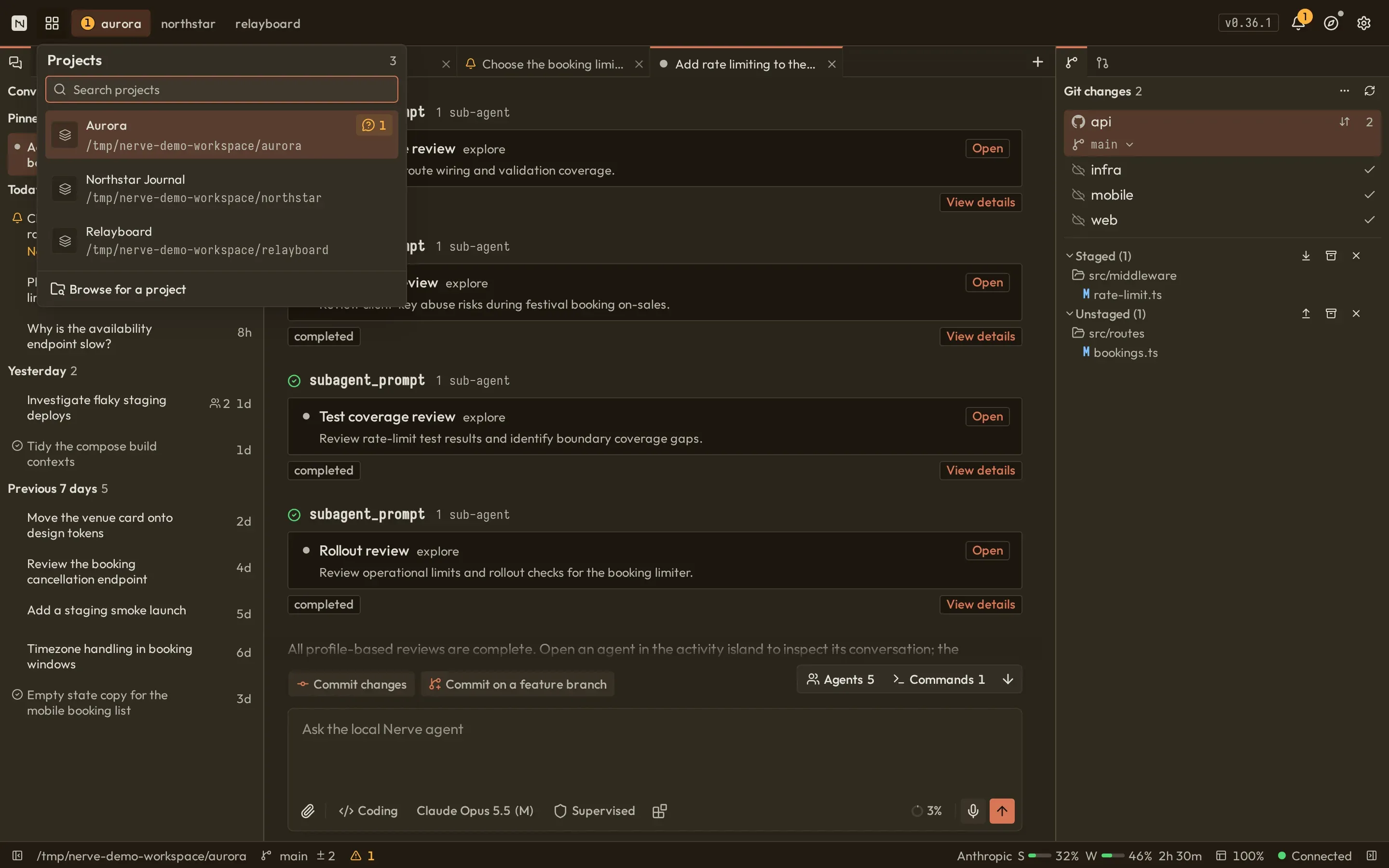The height and width of the screenshot is (868, 1389).
Task: Open the Test coverage review agent
Action: pos(987,417)
